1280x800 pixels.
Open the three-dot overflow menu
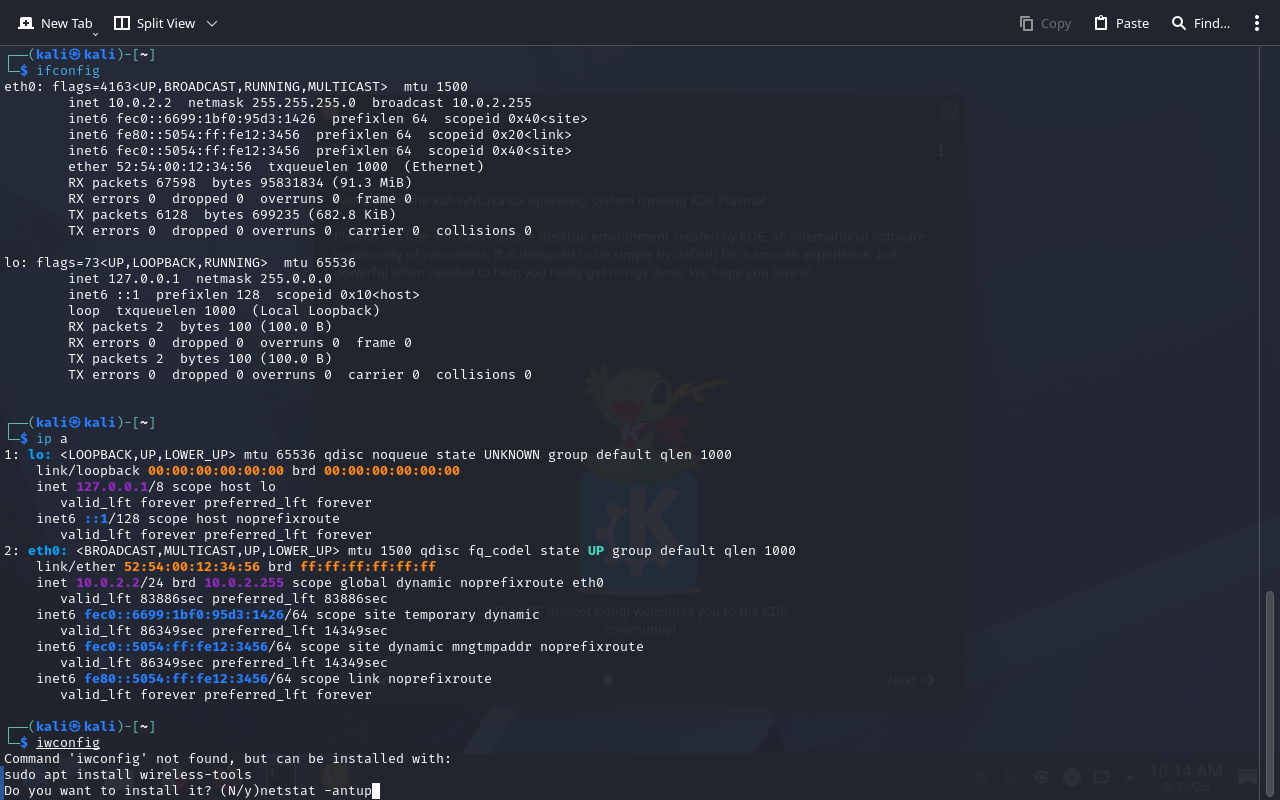1257,23
